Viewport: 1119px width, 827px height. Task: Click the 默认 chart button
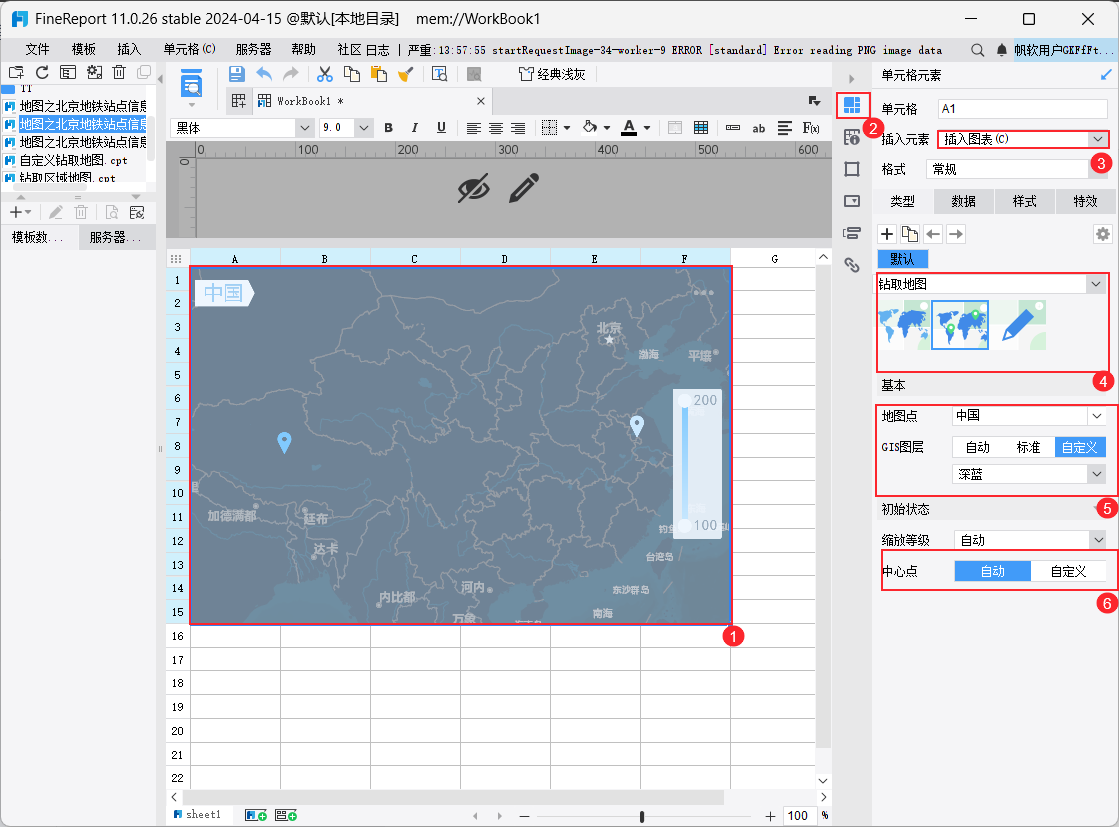coord(902,259)
